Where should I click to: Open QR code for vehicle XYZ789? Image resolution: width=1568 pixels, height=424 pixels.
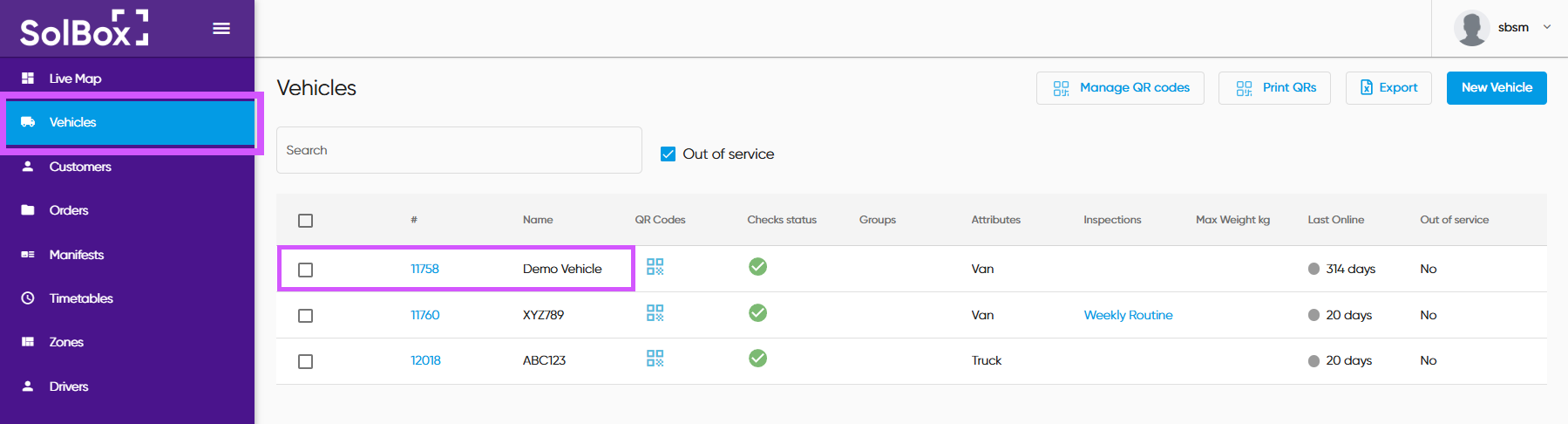[x=655, y=313]
